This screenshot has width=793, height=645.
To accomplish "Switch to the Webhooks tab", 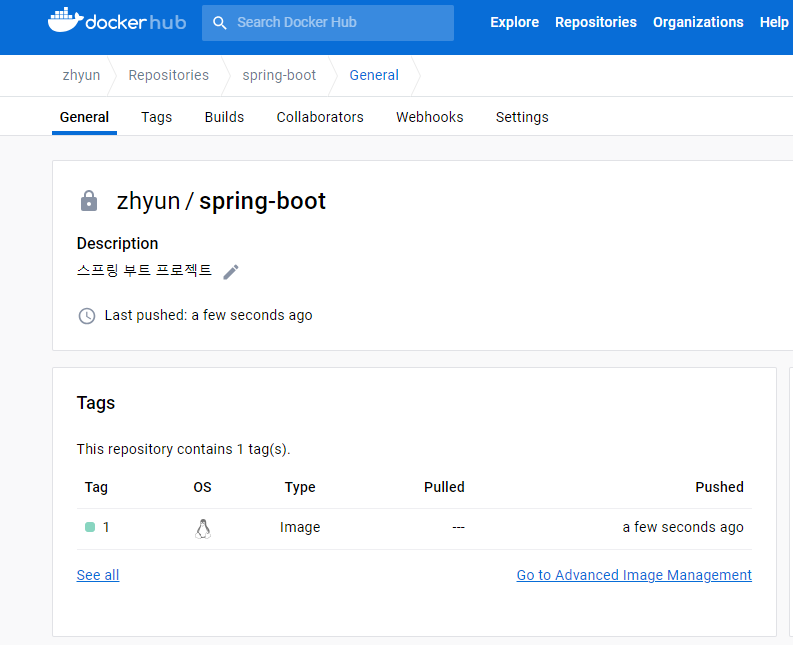I will (x=430, y=117).
